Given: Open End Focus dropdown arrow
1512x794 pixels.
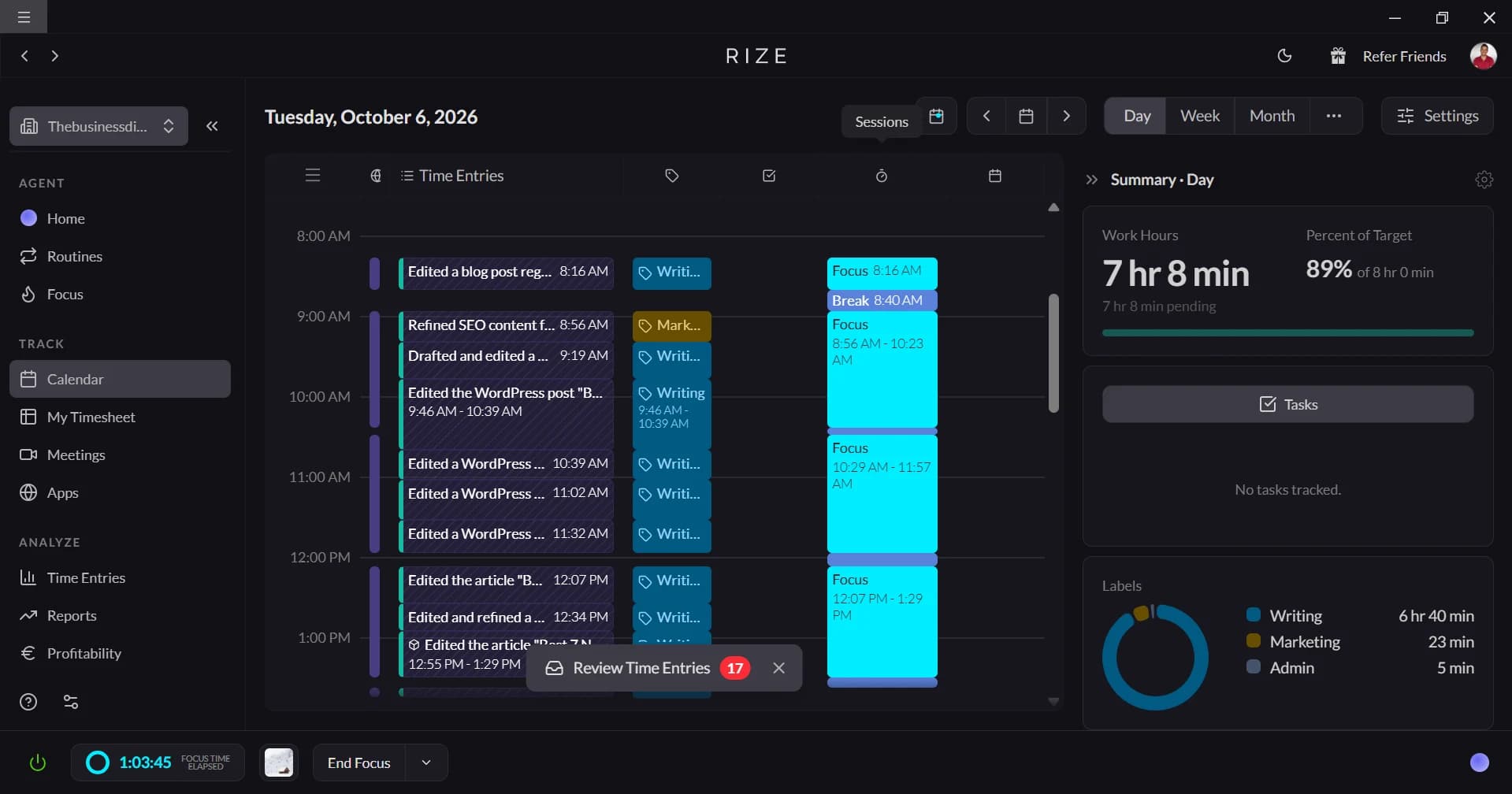Looking at the screenshot, I should (x=426, y=762).
